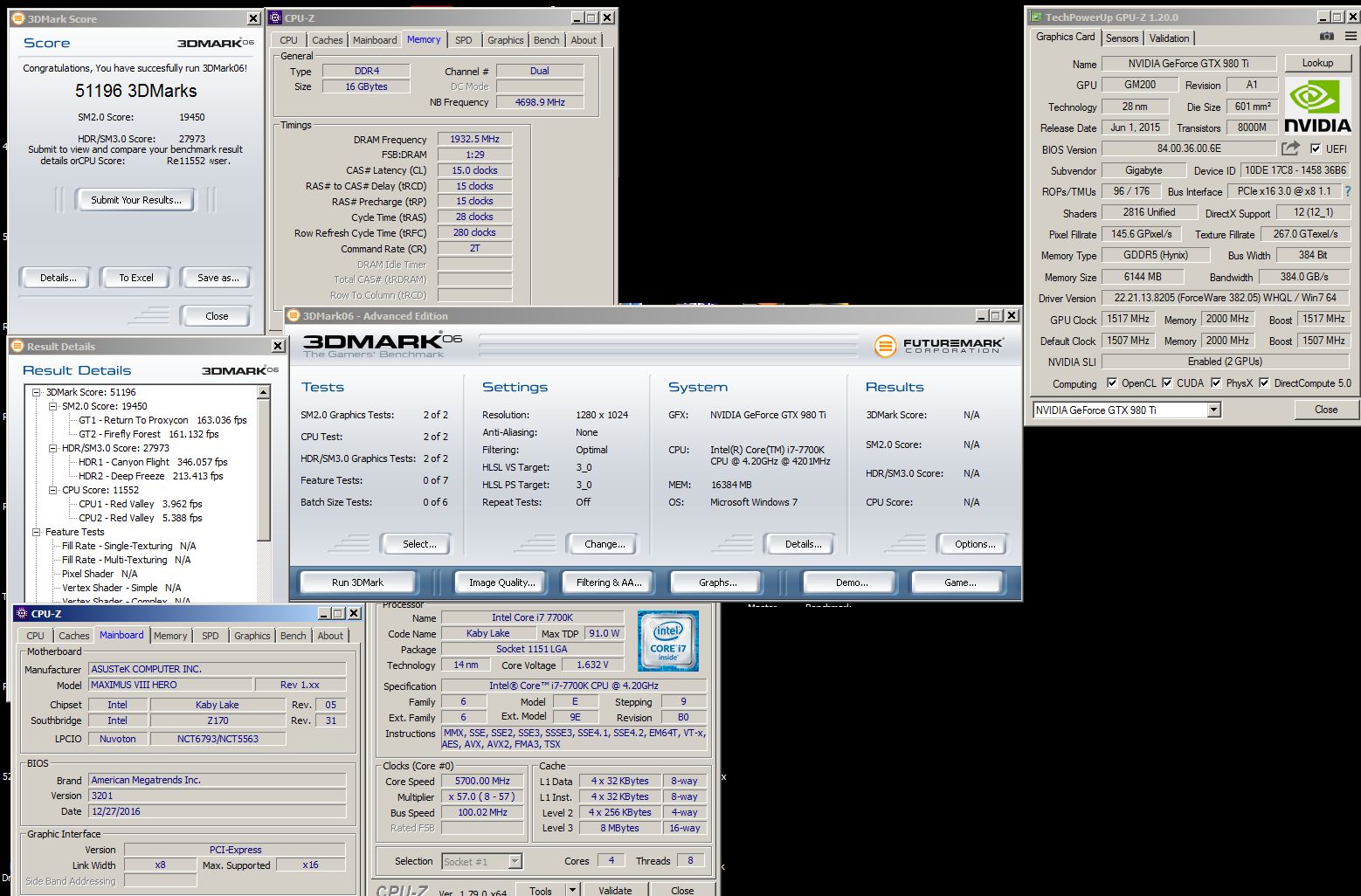This screenshot has width=1361, height=896.
Task: Open Graphics tab in the Mainboard-tab CPU-Z window
Action: [252, 636]
